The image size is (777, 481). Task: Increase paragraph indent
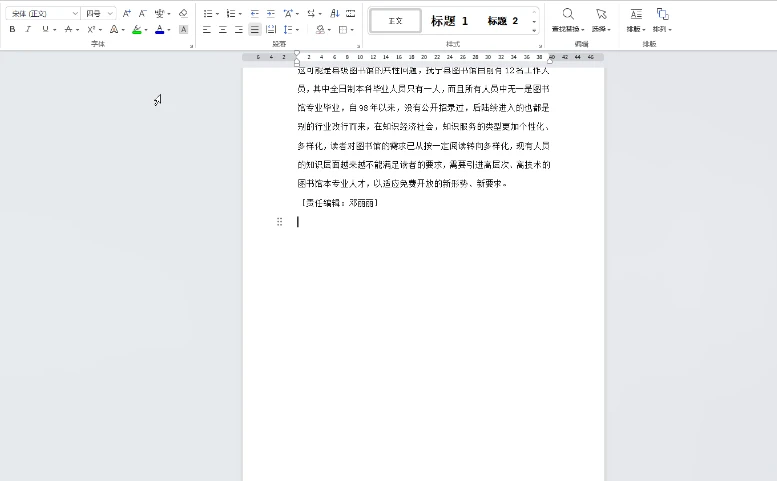[x=271, y=13]
